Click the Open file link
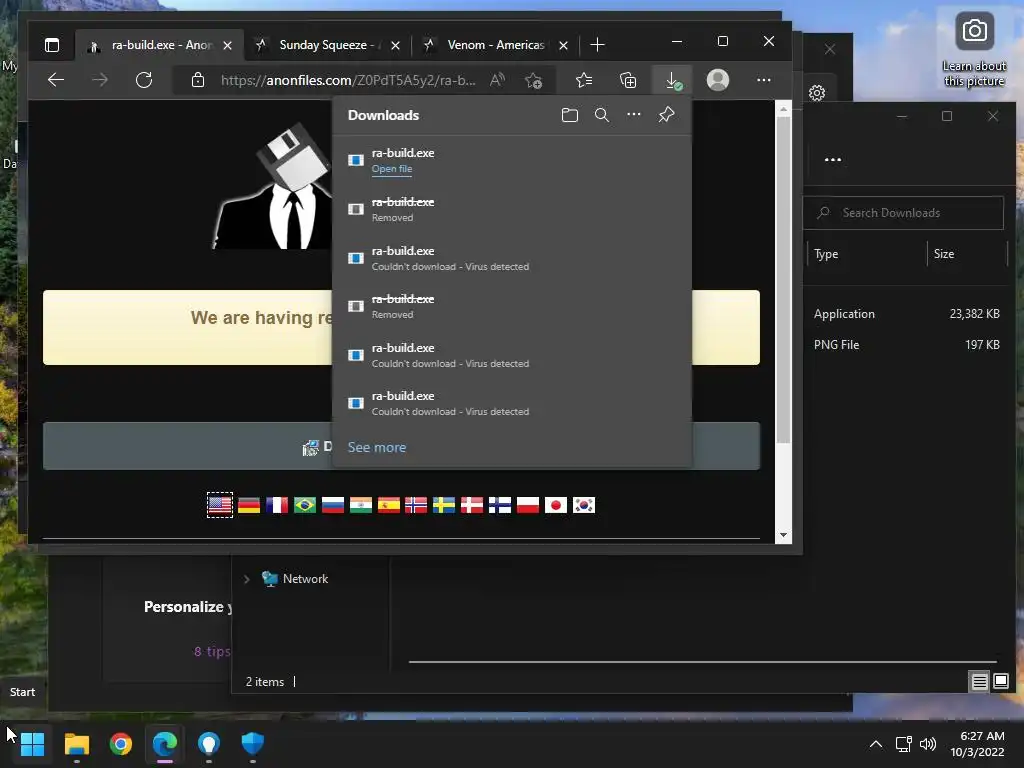Viewport: 1024px width, 768px height. click(392, 169)
